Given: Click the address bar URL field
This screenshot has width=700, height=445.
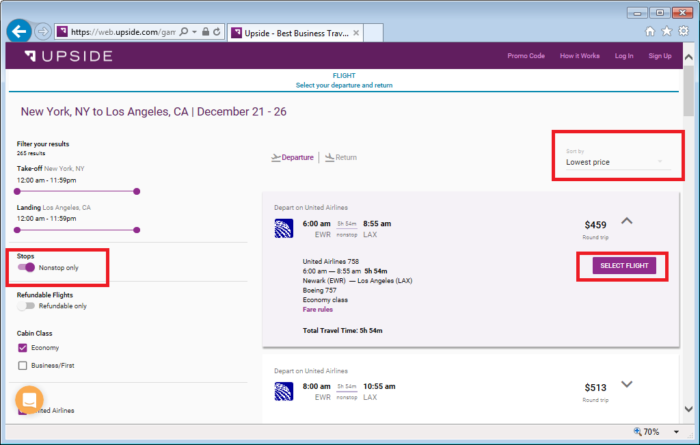Looking at the screenshot, I should (x=123, y=32).
